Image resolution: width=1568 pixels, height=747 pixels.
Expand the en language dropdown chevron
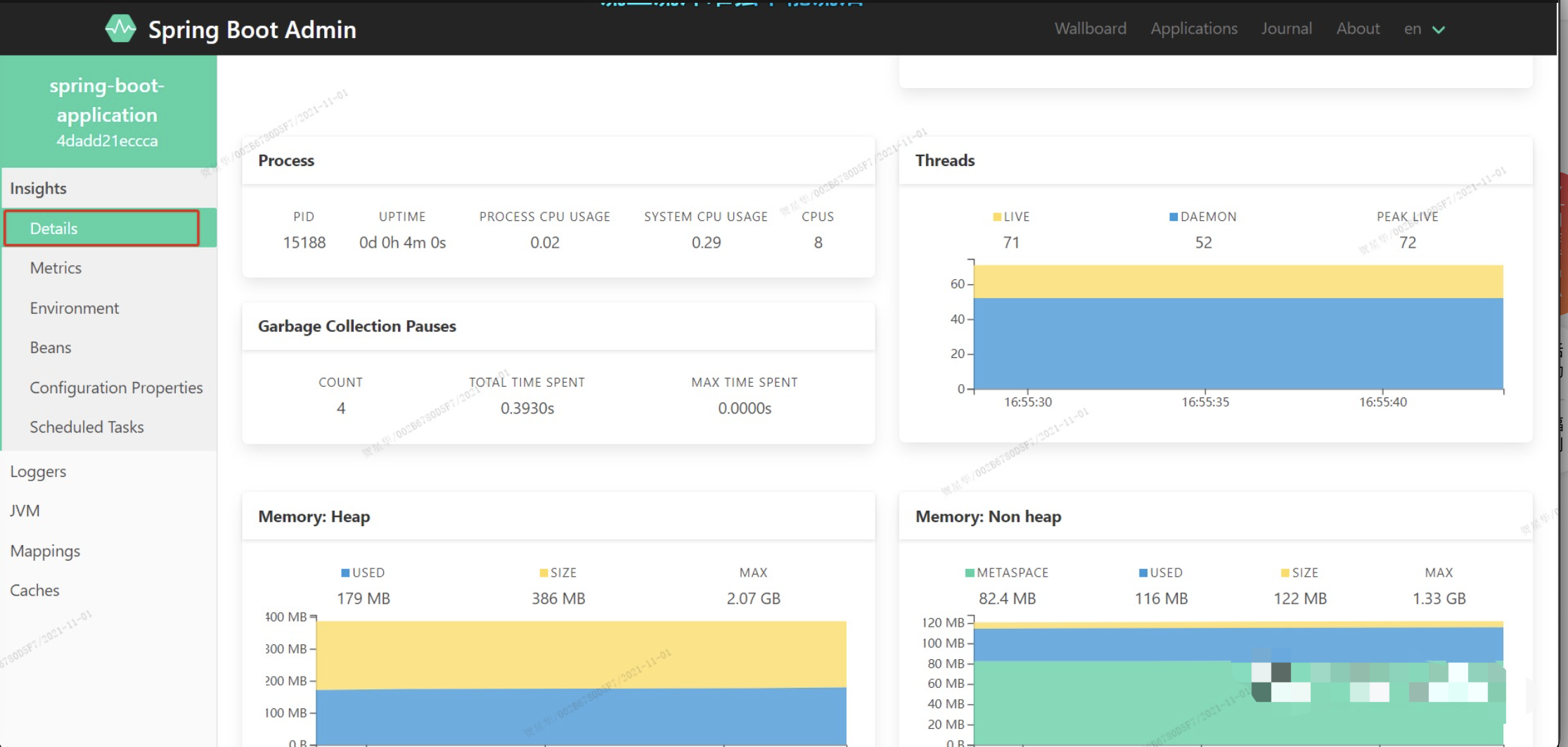click(1439, 30)
